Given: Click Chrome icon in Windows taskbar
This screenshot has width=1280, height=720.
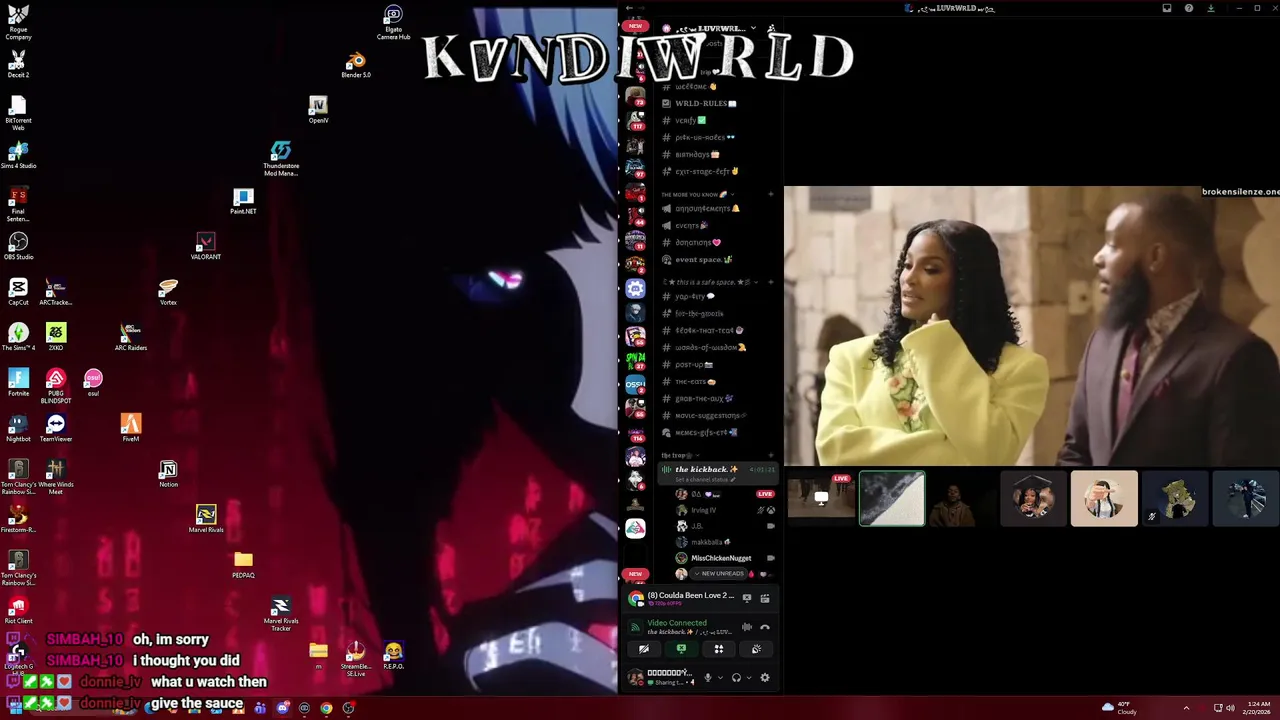Looking at the screenshot, I should (x=326, y=708).
